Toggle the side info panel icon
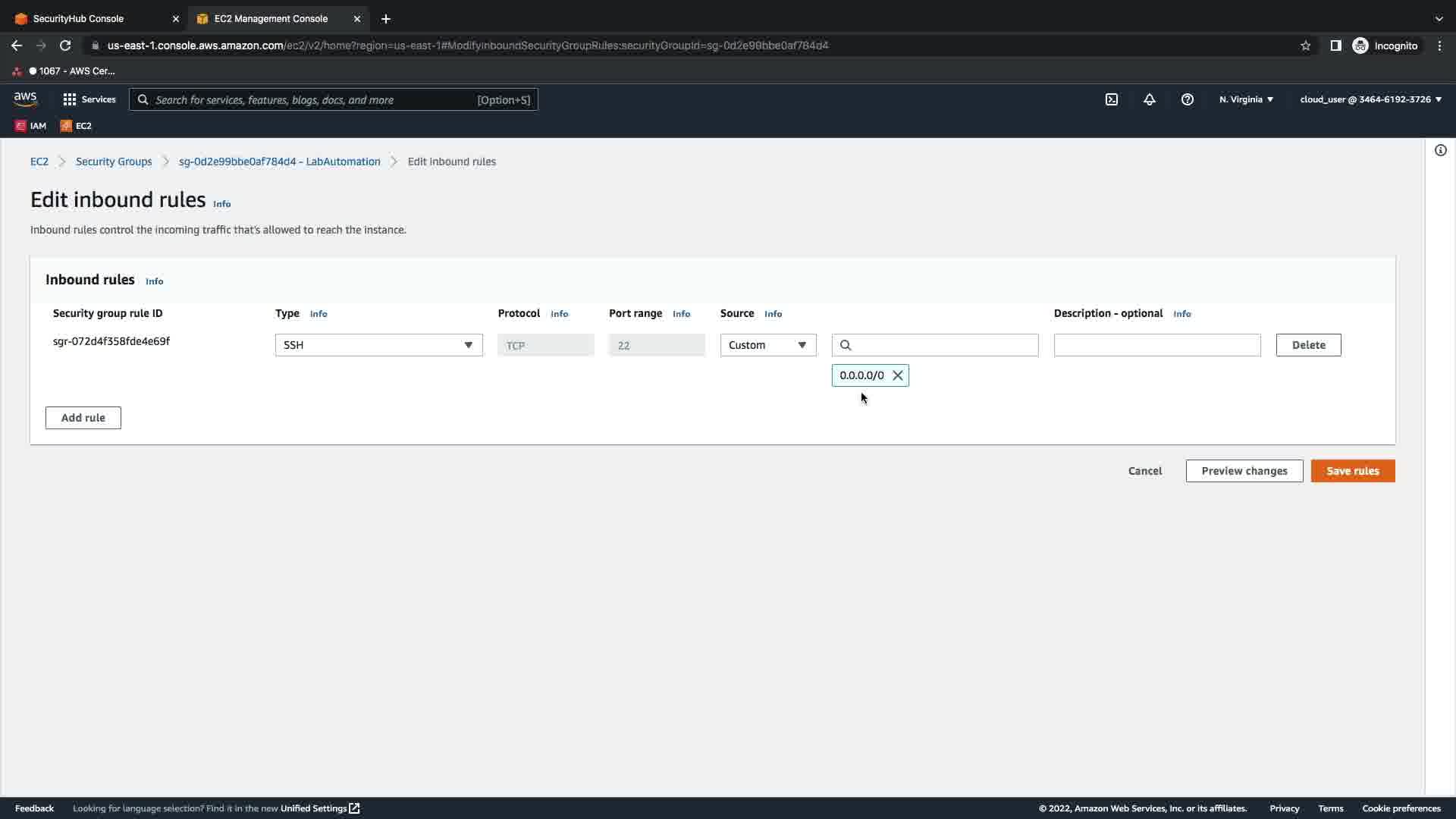Viewport: 1456px width, 819px height. point(1440,150)
